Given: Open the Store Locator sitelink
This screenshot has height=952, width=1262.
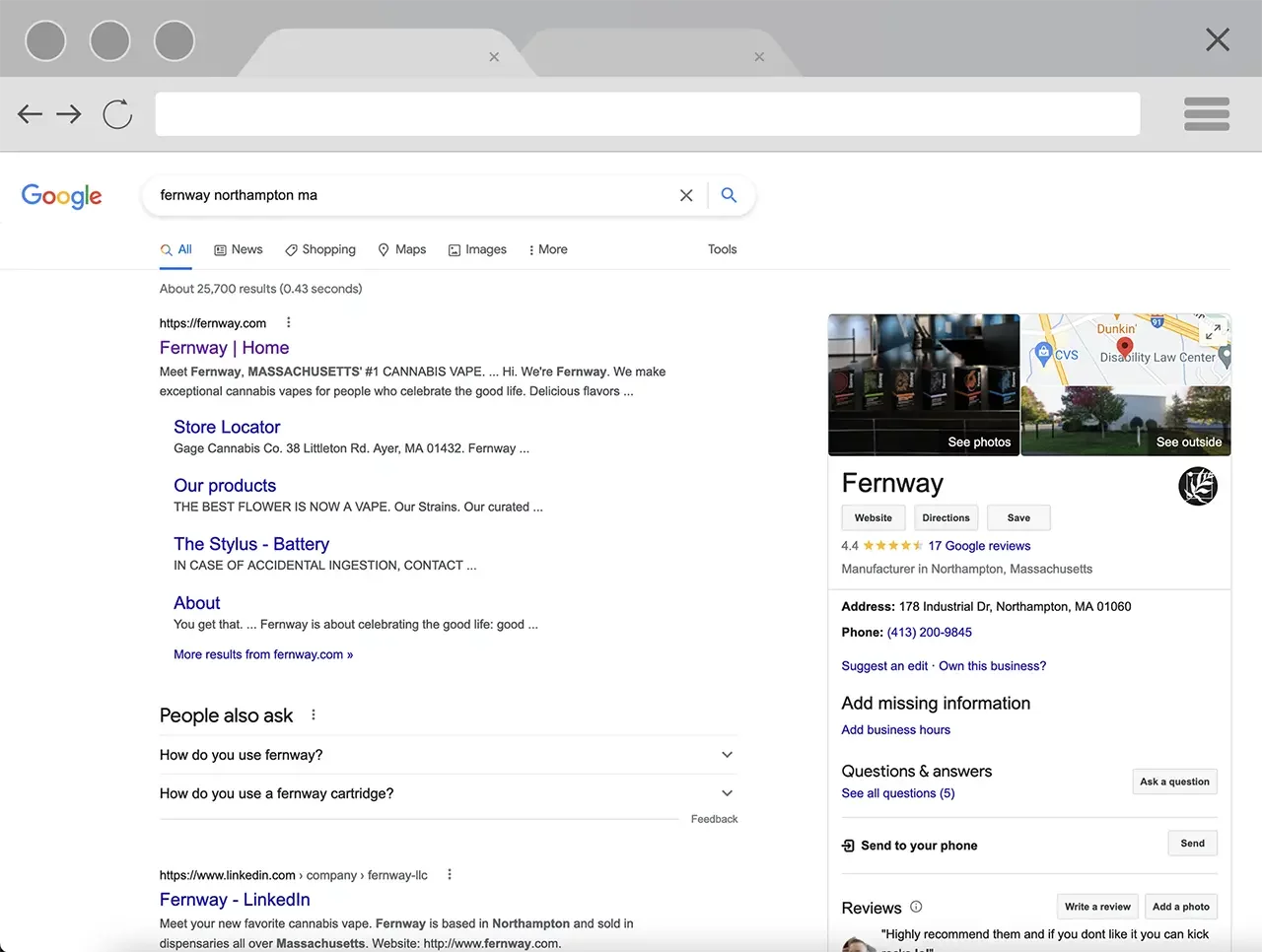Looking at the screenshot, I should (227, 427).
